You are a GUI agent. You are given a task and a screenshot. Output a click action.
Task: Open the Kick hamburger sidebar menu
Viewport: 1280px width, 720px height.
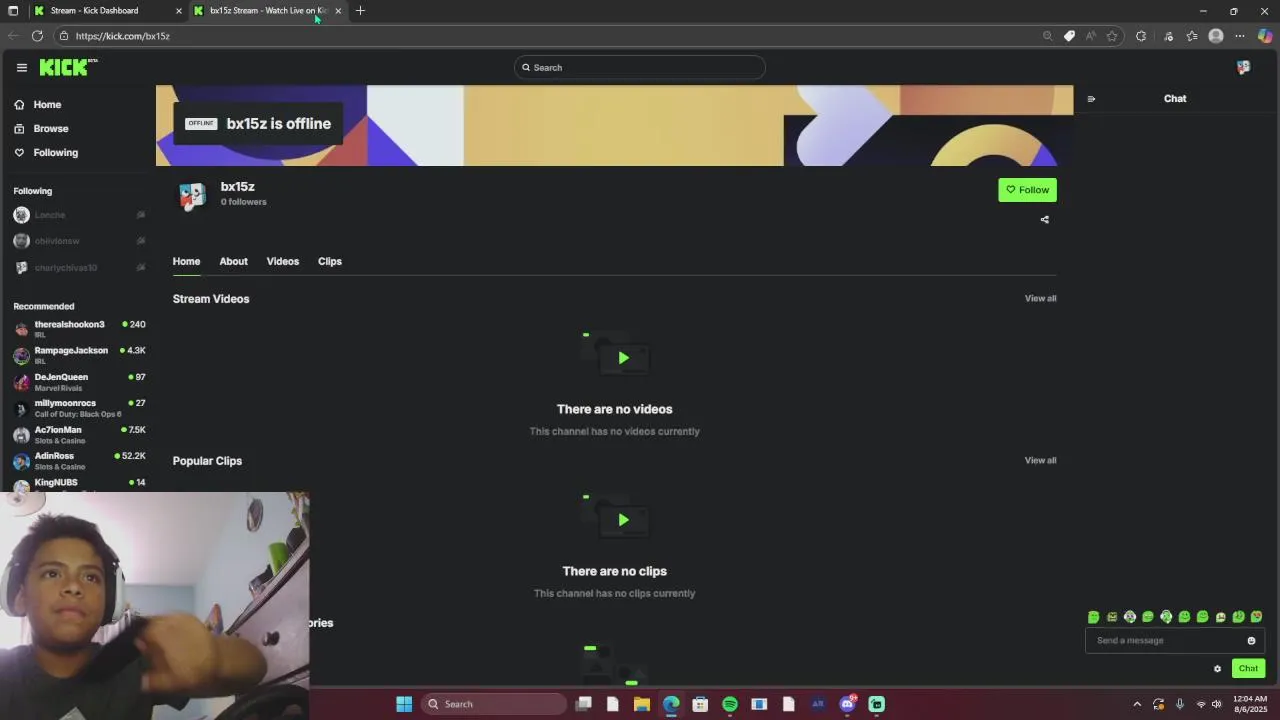(x=22, y=67)
